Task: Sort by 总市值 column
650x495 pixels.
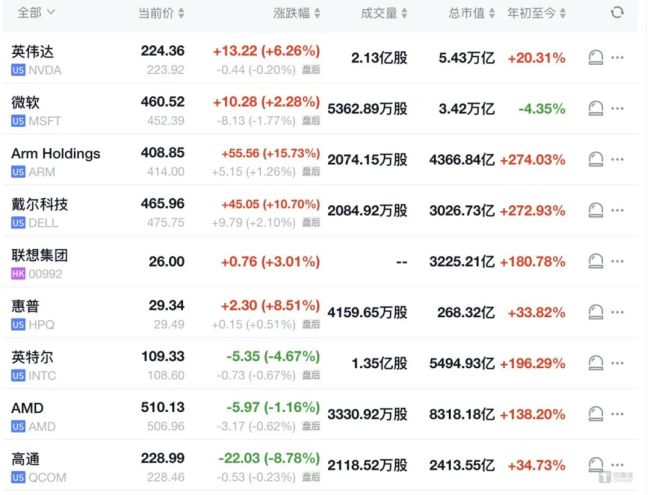Action: (471, 13)
